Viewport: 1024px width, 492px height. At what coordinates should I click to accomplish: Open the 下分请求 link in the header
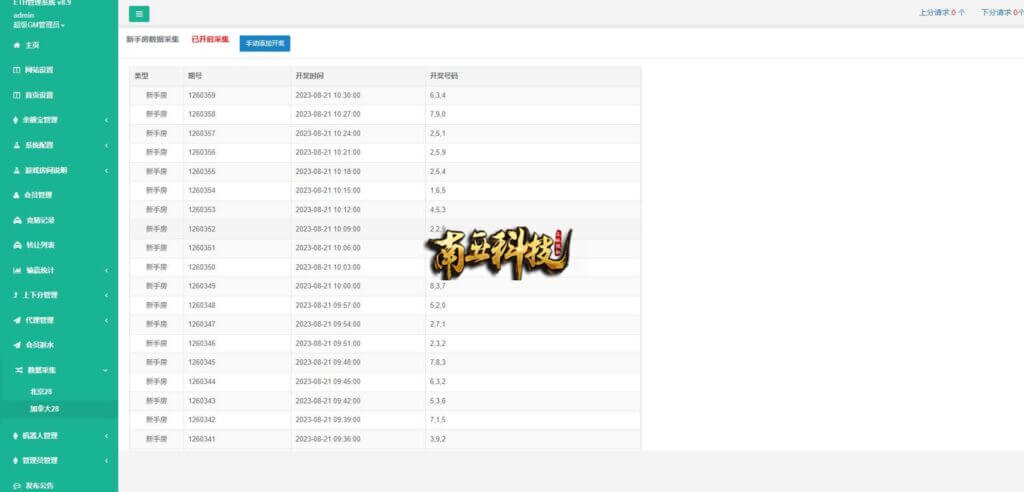[x=1002, y=12]
